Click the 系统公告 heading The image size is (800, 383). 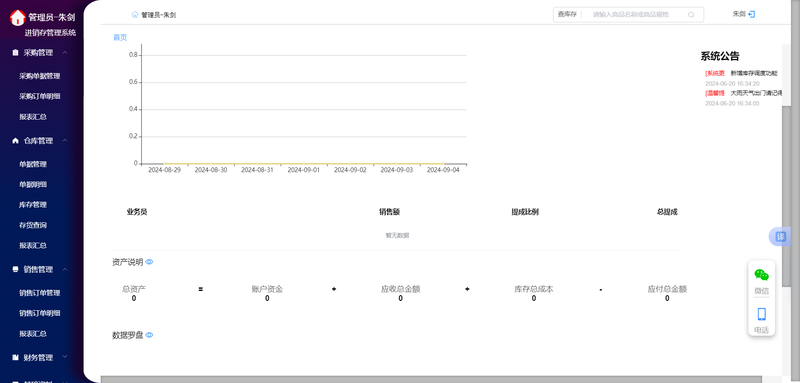click(720, 56)
